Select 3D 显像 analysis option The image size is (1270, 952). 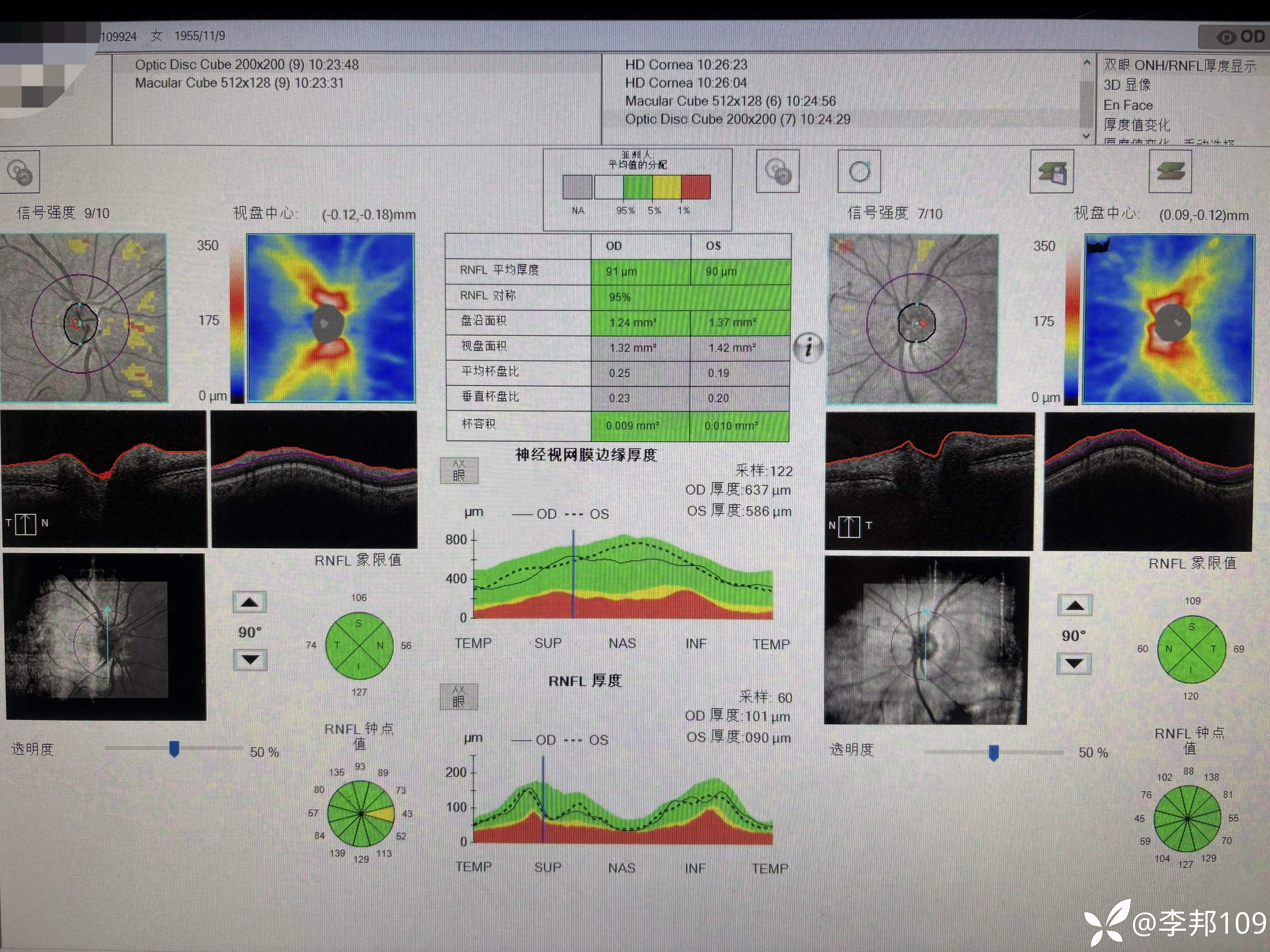1127,85
